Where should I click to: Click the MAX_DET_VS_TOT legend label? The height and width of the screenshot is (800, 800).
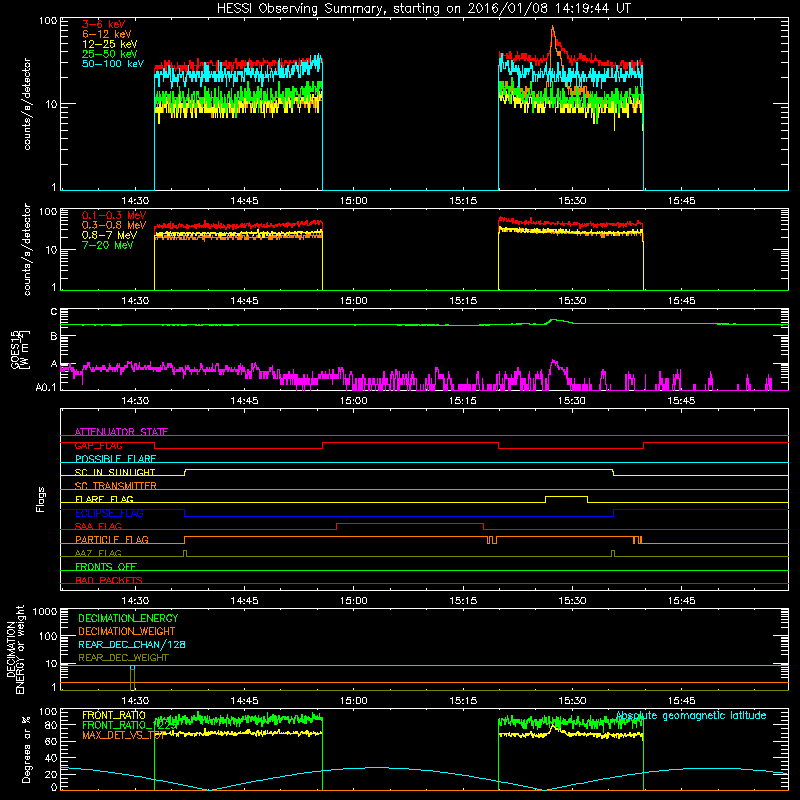coord(123,735)
